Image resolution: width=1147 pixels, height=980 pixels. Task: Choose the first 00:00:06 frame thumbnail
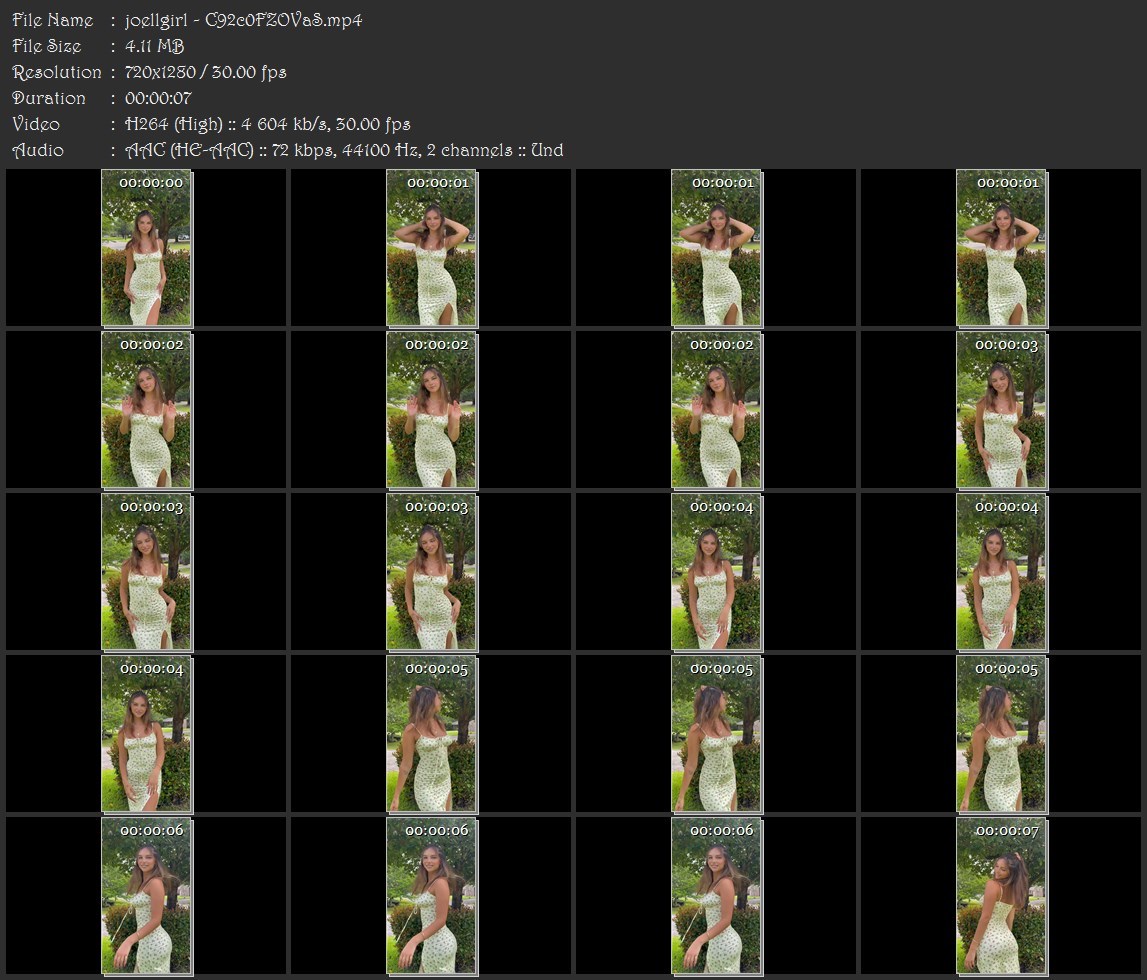pos(146,896)
